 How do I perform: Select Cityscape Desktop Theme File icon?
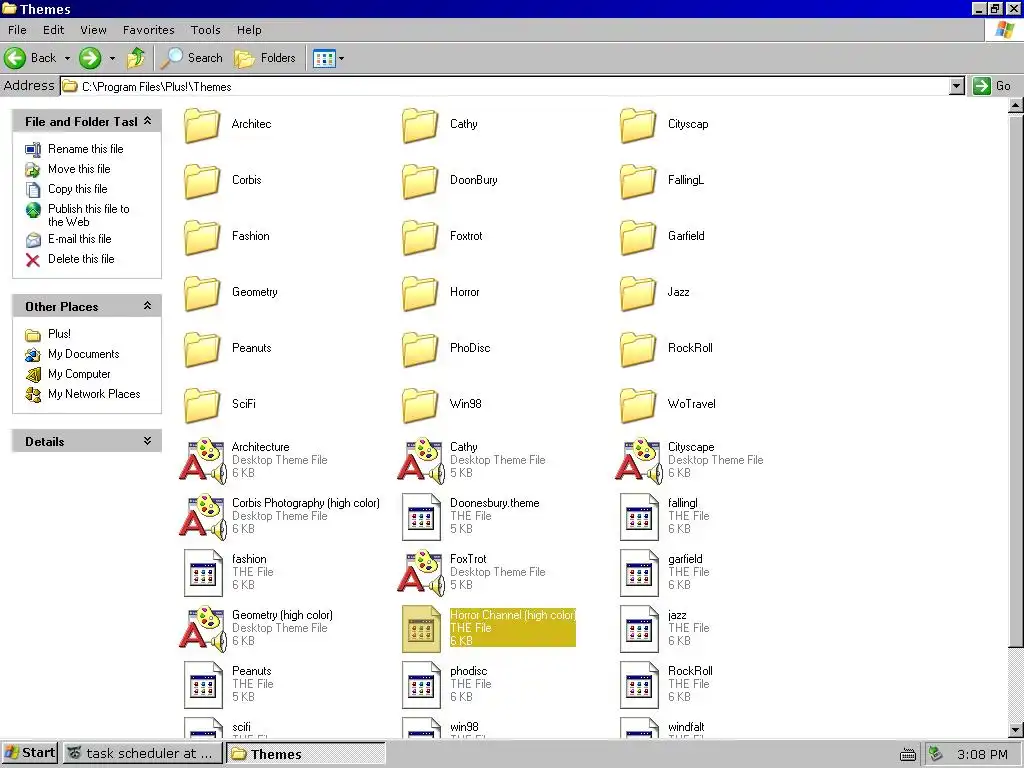(639, 461)
